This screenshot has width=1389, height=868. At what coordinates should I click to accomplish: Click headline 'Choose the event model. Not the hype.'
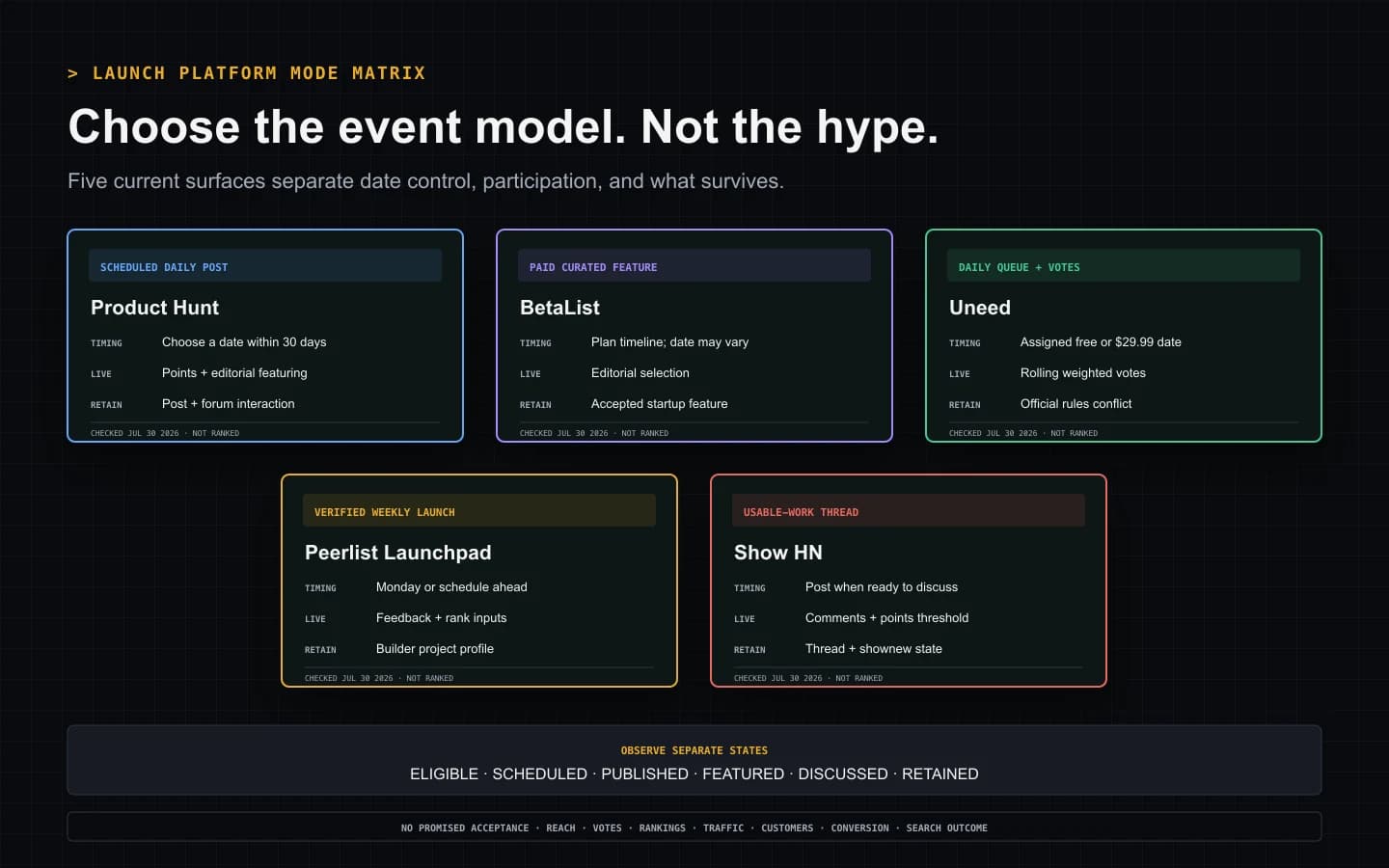(503, 126)
